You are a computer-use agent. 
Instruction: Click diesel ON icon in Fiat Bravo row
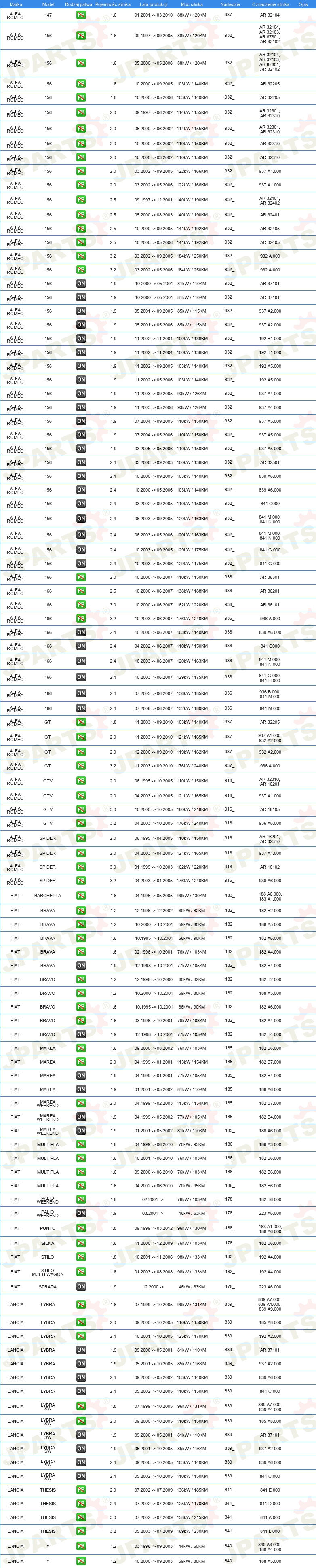[81, 1034]
